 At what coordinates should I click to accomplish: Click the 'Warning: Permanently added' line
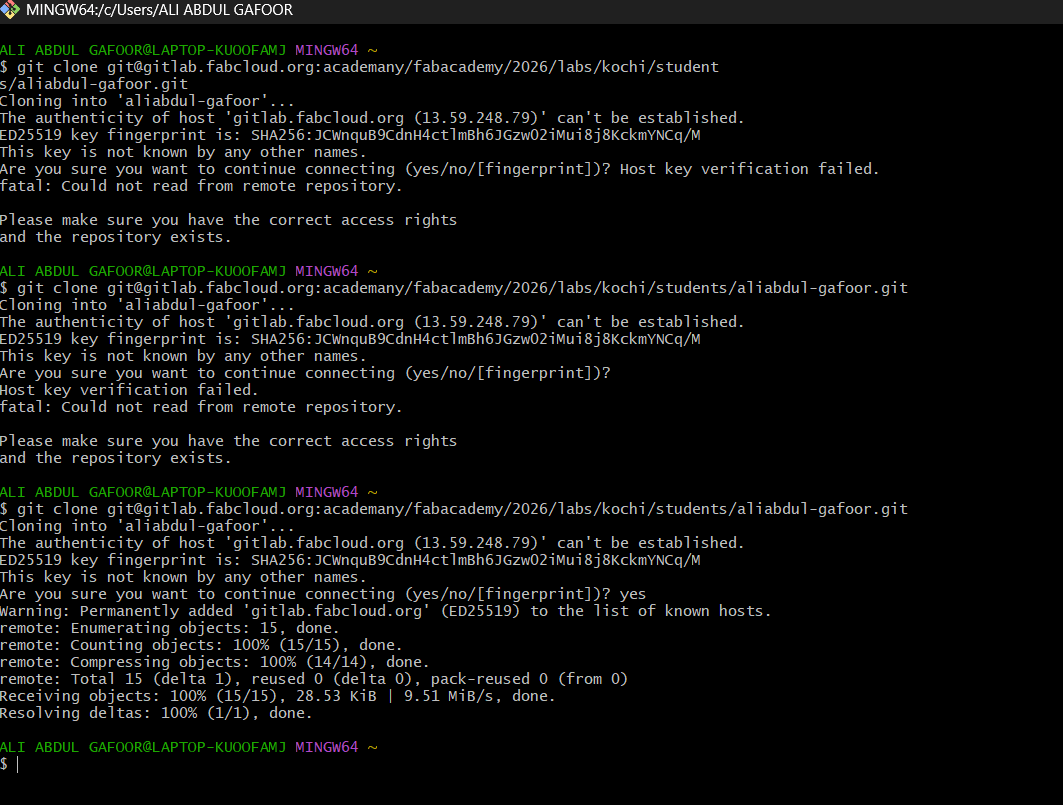click(385, 611)
